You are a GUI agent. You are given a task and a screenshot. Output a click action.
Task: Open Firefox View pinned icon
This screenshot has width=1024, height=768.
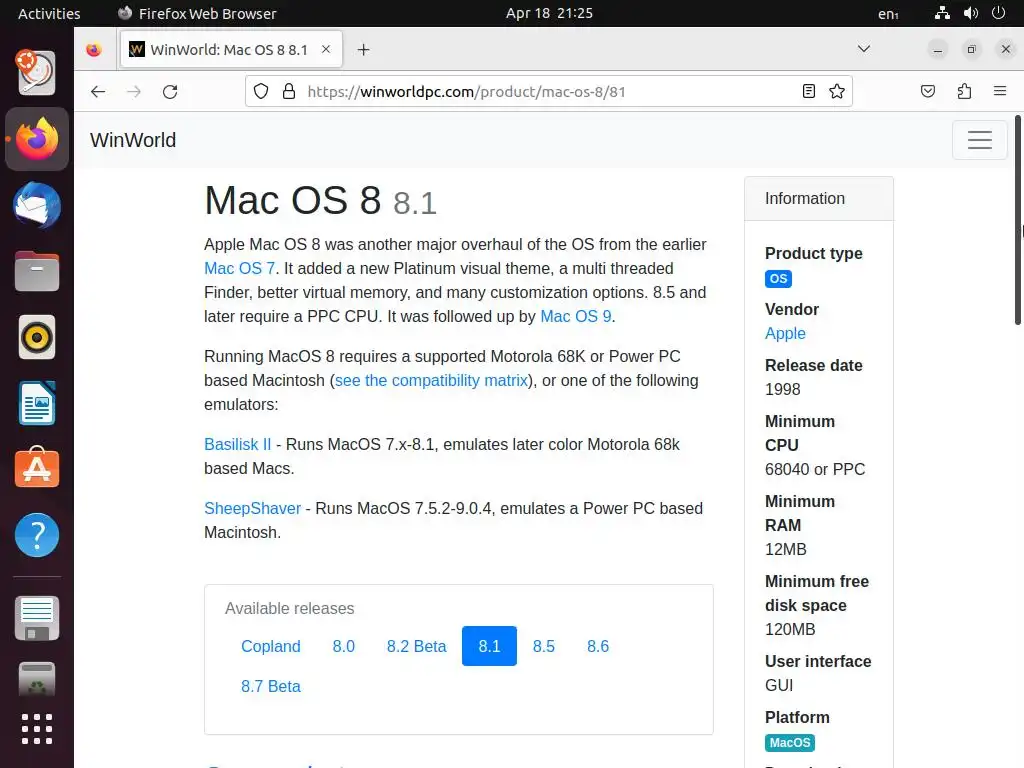point(93,50)
